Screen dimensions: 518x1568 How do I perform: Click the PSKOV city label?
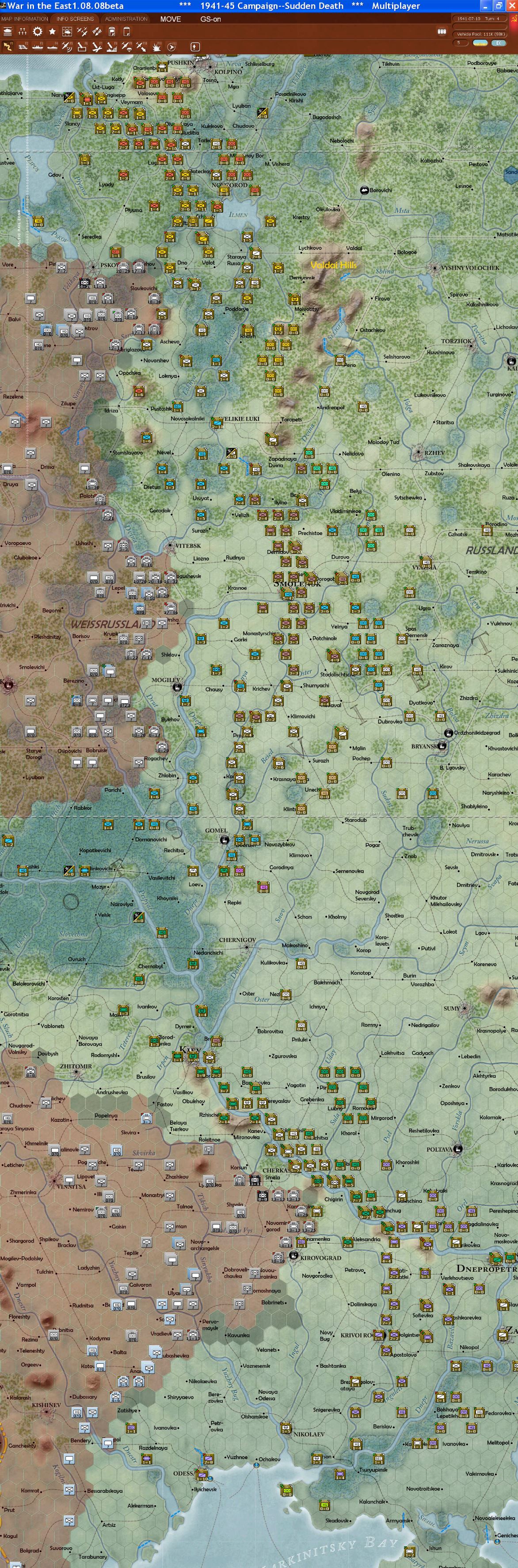[x=110, y=265]
